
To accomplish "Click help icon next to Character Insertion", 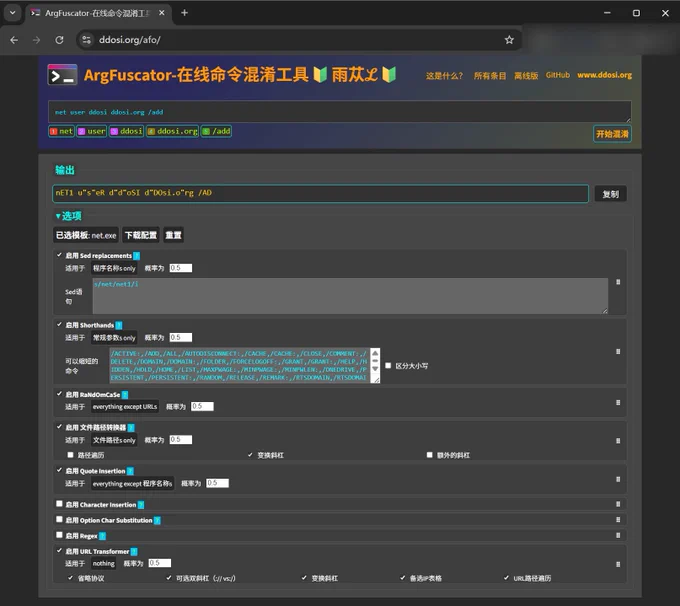I will point(141,505).
